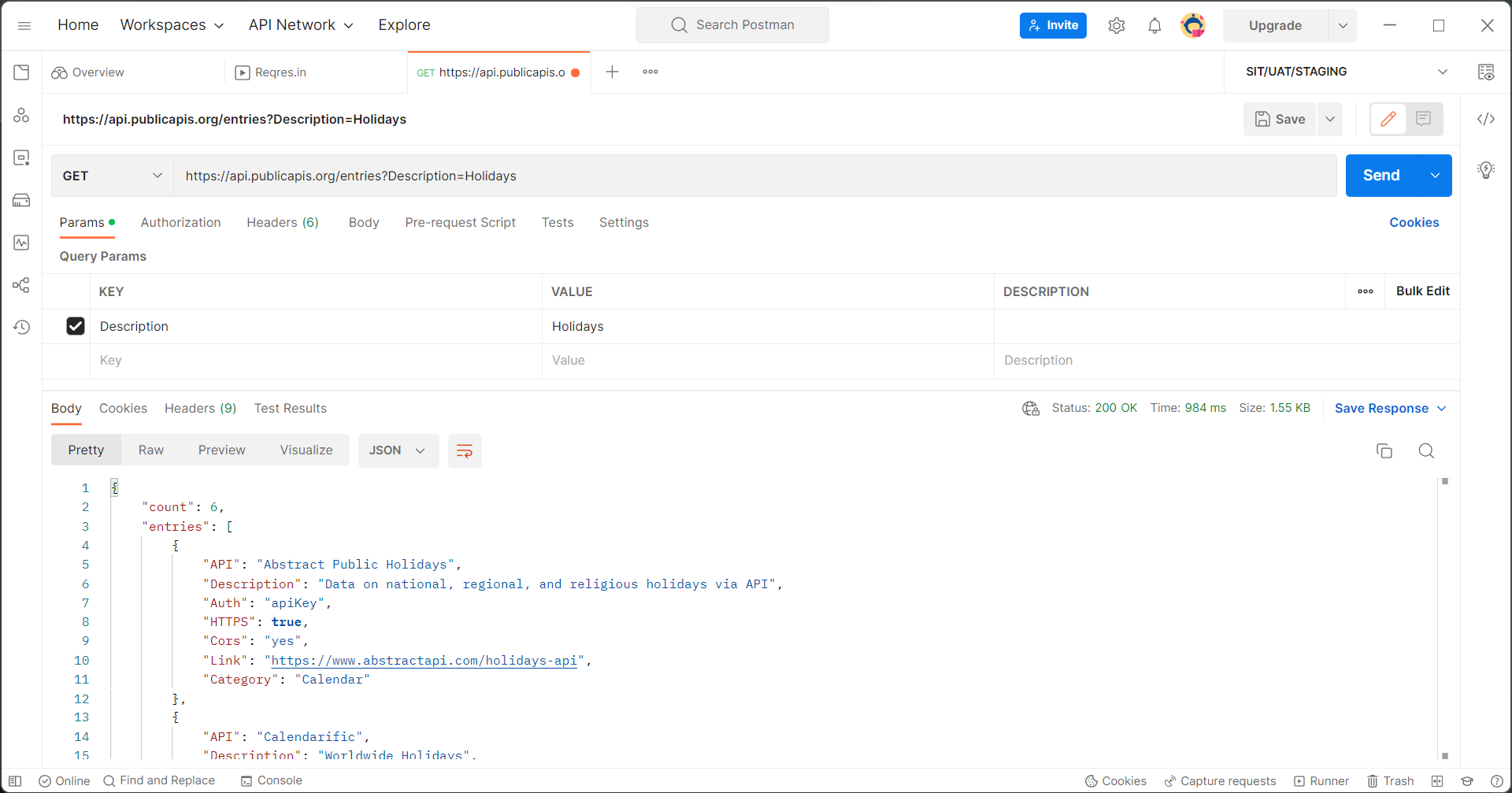Open the settings gear icon
The height and width of the screenshot is (793, 1512).
click(x=1117, y=25)
